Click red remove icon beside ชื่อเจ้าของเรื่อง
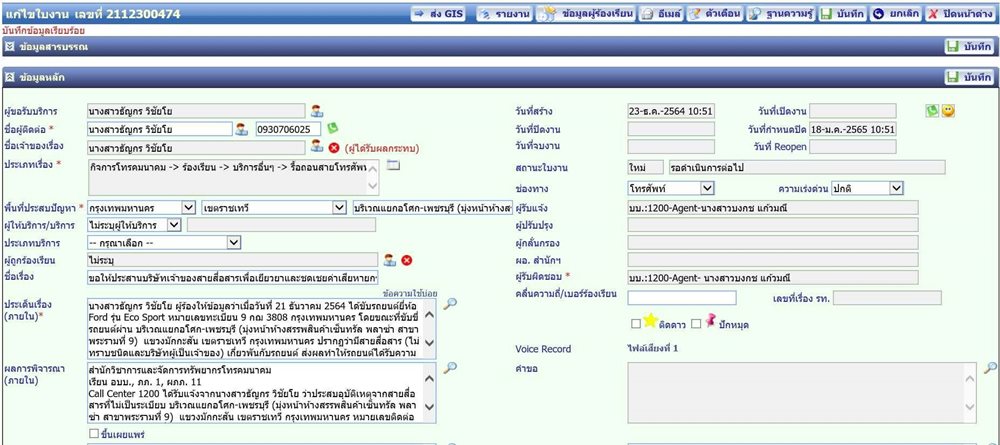1000x445 pixels. click(x=334, y=148)
